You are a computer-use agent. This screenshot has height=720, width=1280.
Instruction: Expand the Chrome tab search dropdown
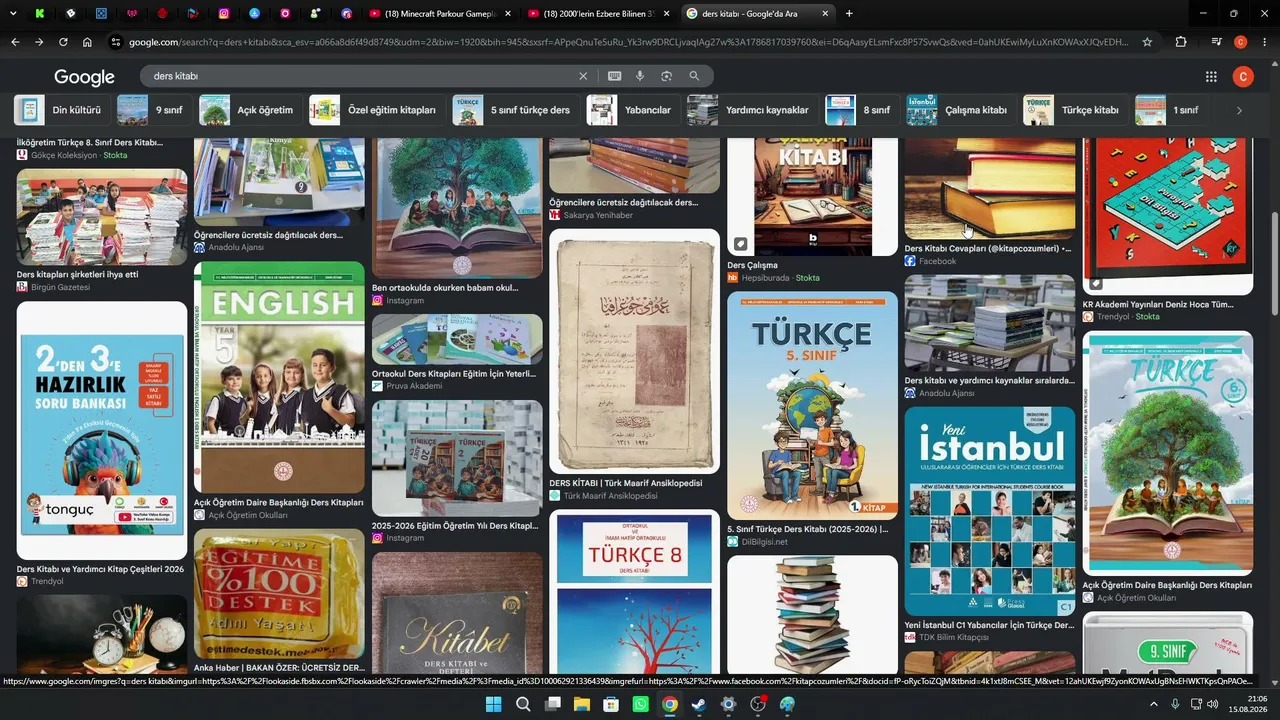(13, 14)
